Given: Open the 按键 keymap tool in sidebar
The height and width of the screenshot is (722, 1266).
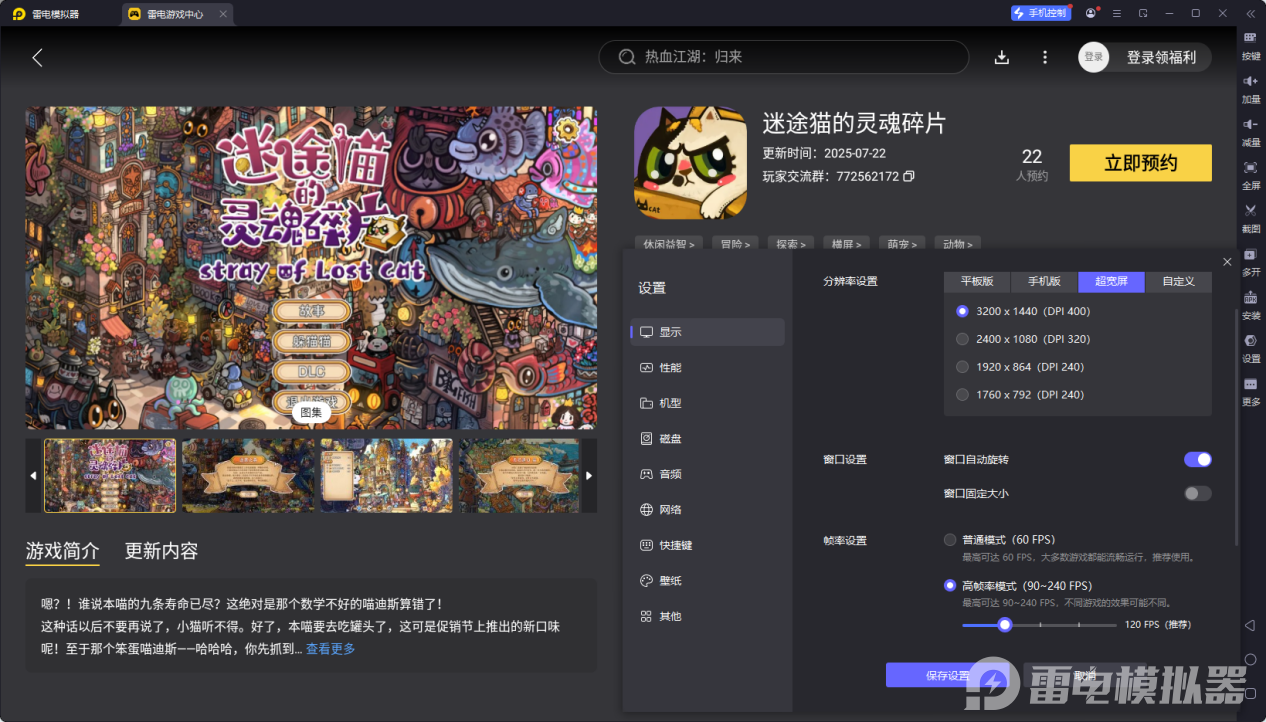Looking at the screenshot, I should click(x=1250, y=47).
